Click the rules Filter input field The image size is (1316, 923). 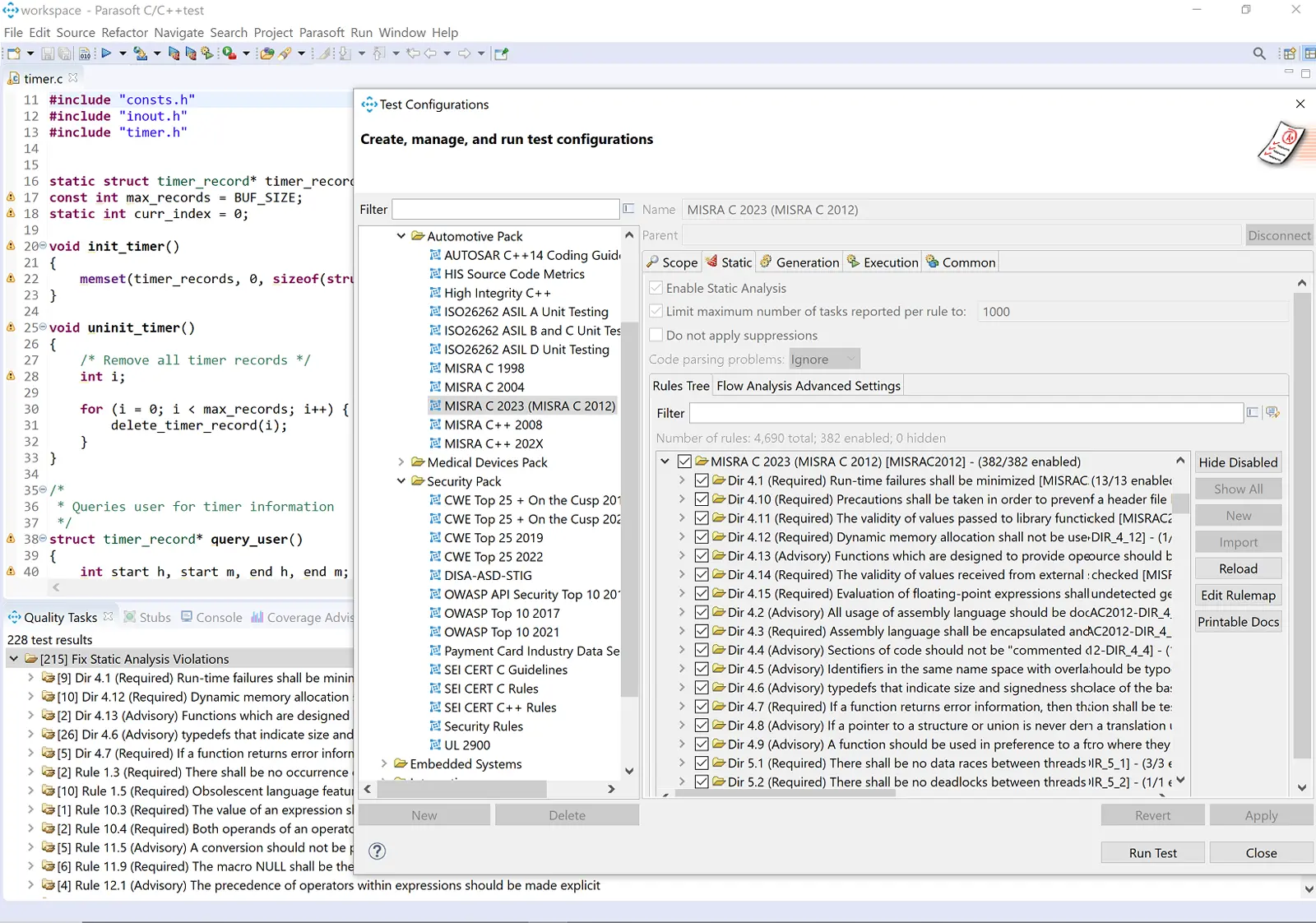[965, 413]
